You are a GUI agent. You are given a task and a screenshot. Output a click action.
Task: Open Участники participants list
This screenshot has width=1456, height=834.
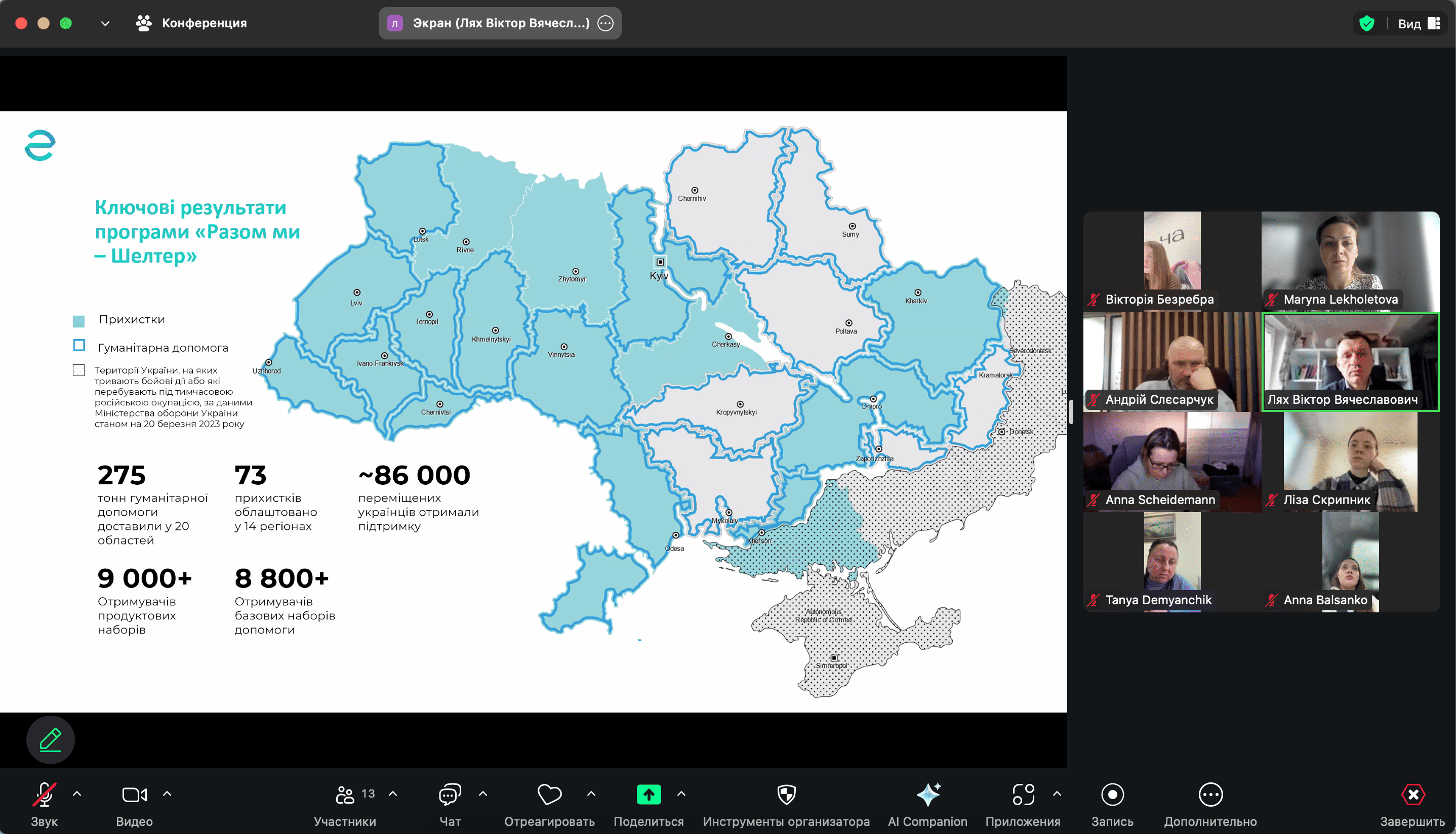pos(345,795)
